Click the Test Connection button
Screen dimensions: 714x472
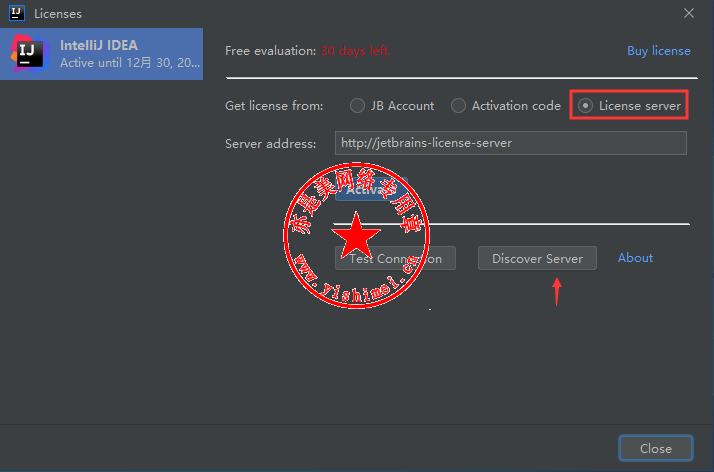[x=395, y=258]
